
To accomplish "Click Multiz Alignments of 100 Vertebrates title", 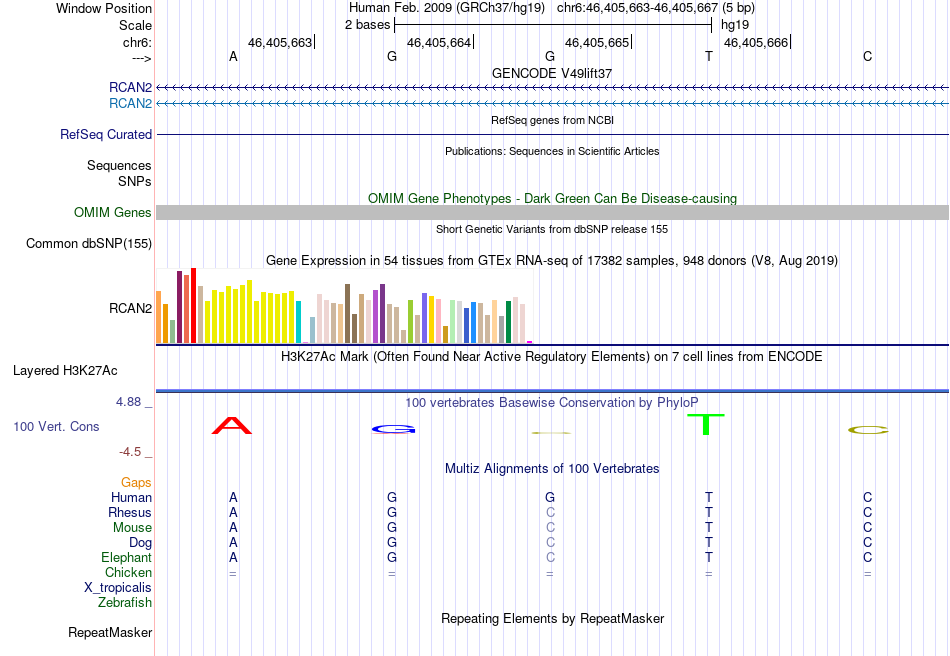I will (552, 468).
